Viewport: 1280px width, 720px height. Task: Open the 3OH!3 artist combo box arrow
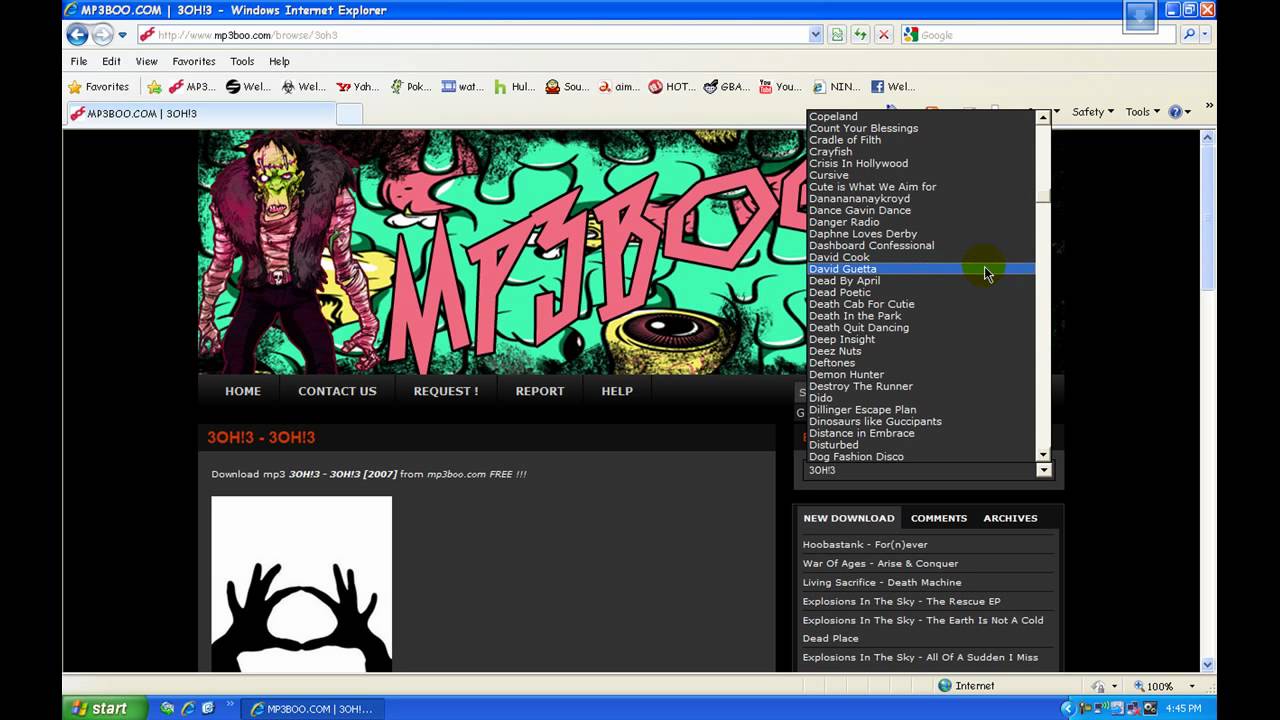coord(1044,470)
